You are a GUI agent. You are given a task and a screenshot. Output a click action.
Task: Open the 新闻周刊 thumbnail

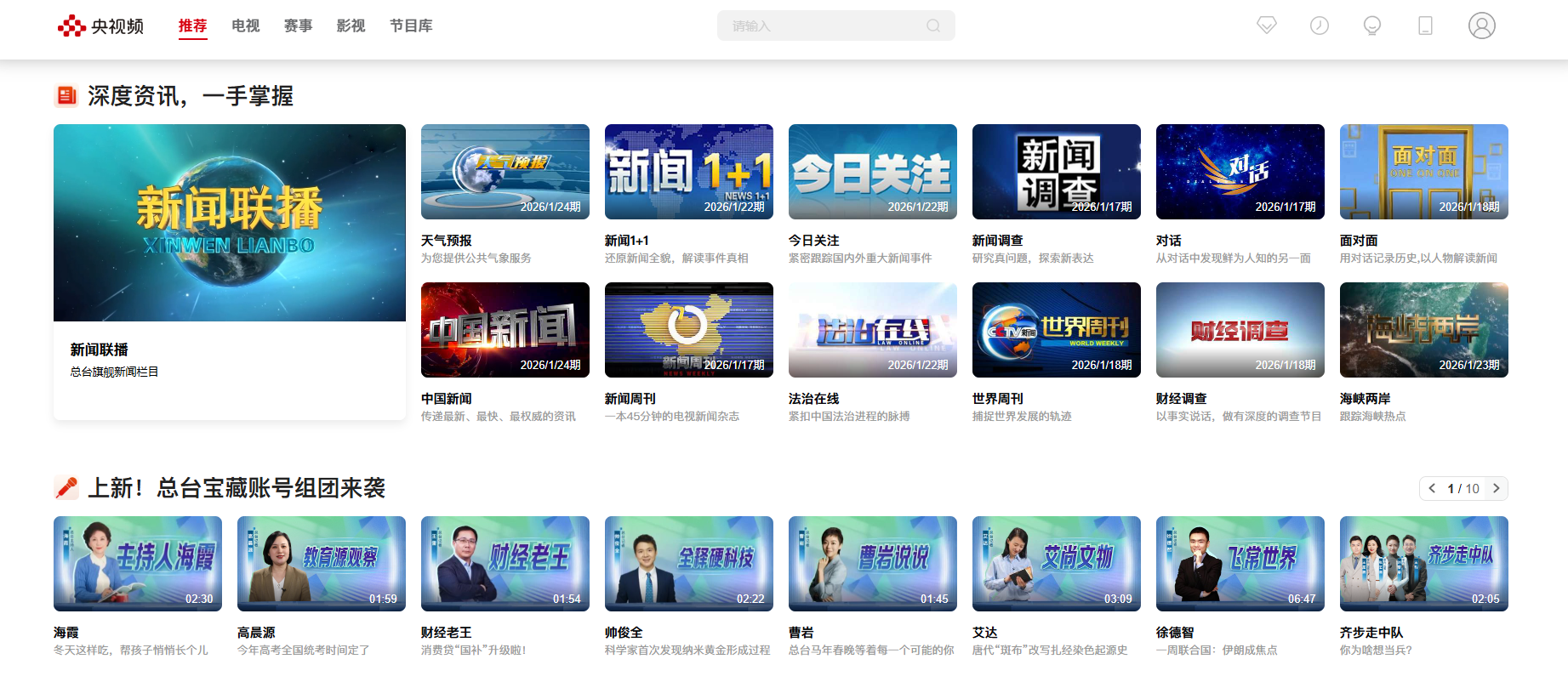click(x=689, y=330)
